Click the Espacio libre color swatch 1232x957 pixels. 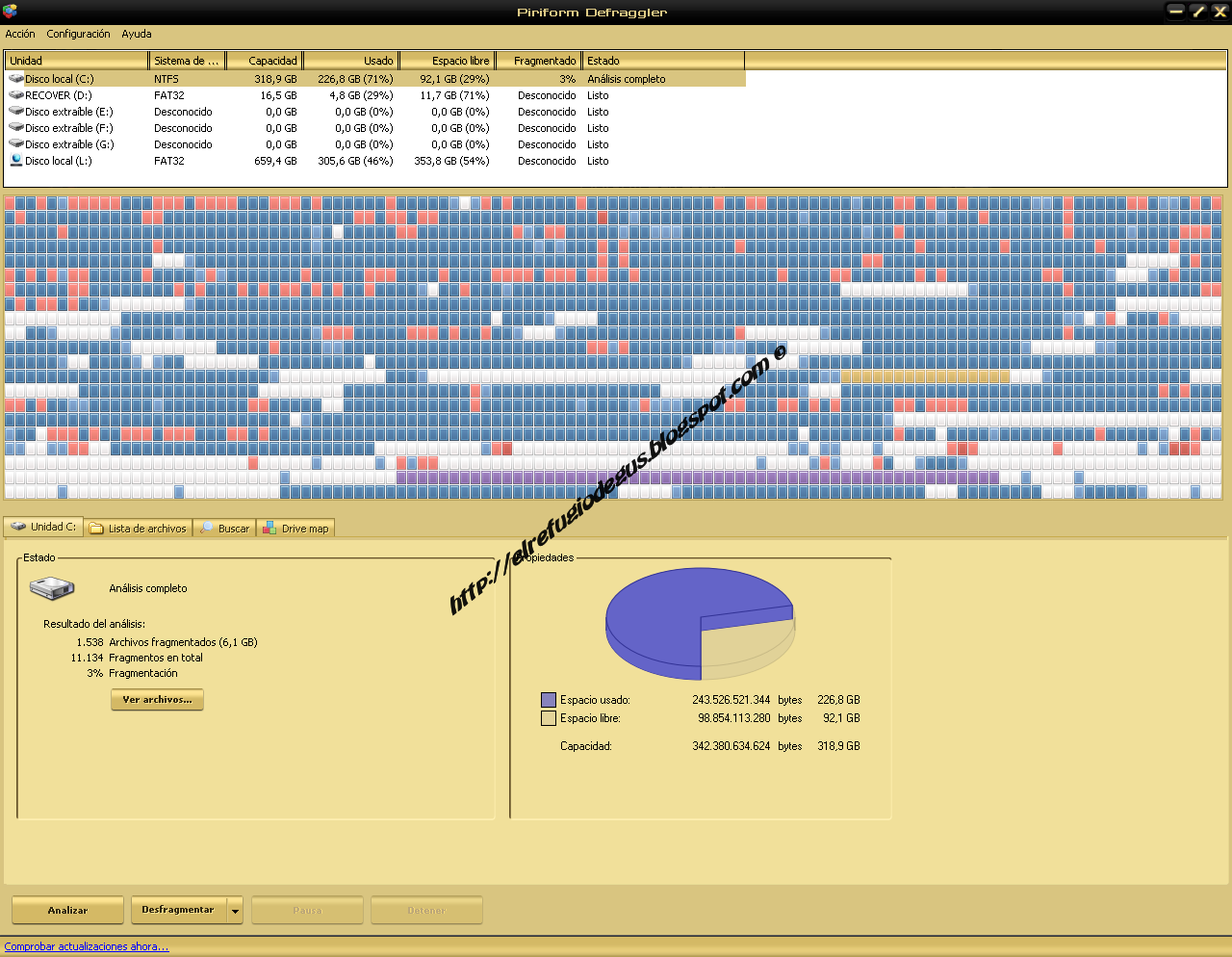(x=549, y=718)
